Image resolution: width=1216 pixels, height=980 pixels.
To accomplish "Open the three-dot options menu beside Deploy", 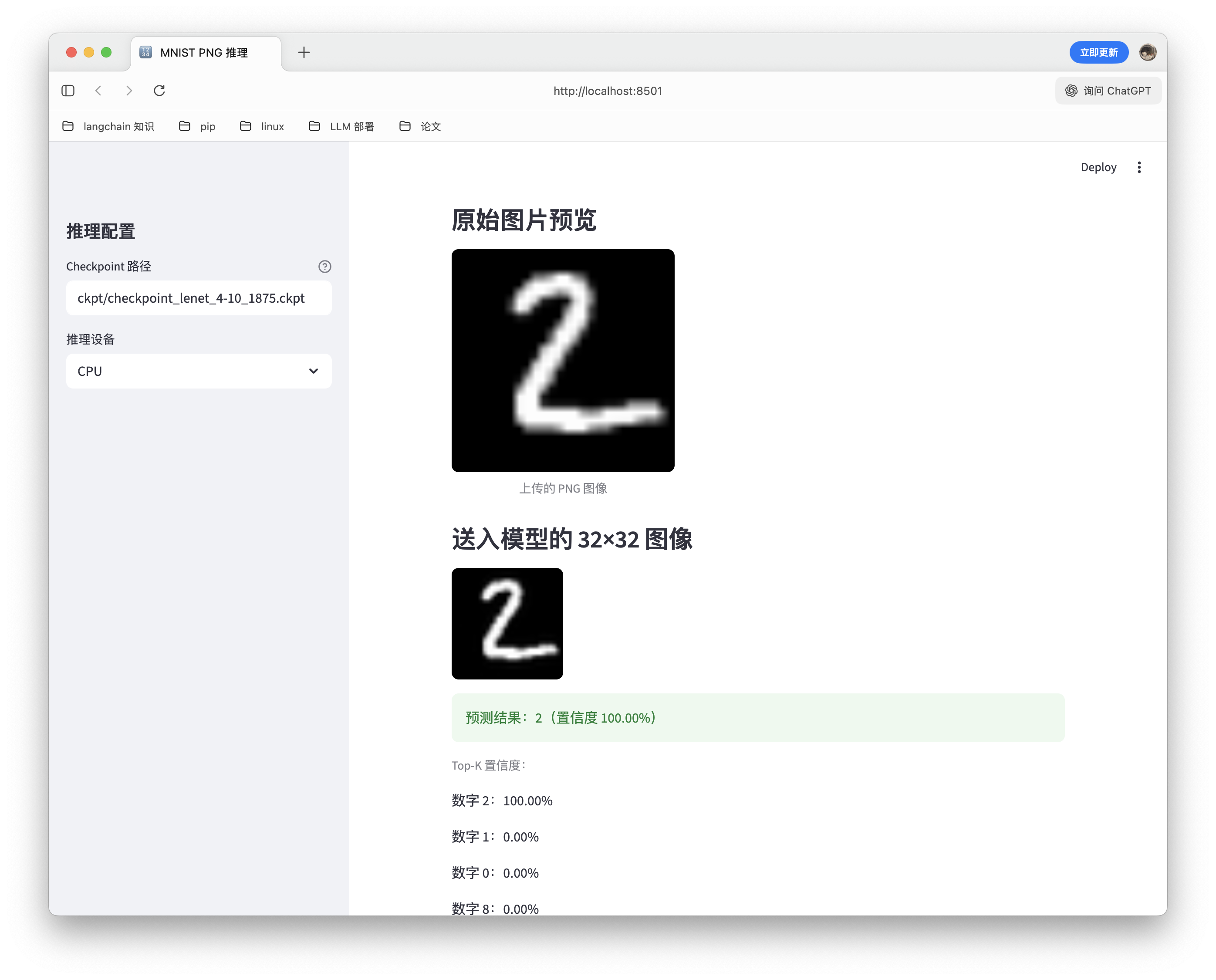I will point(1139,167).
